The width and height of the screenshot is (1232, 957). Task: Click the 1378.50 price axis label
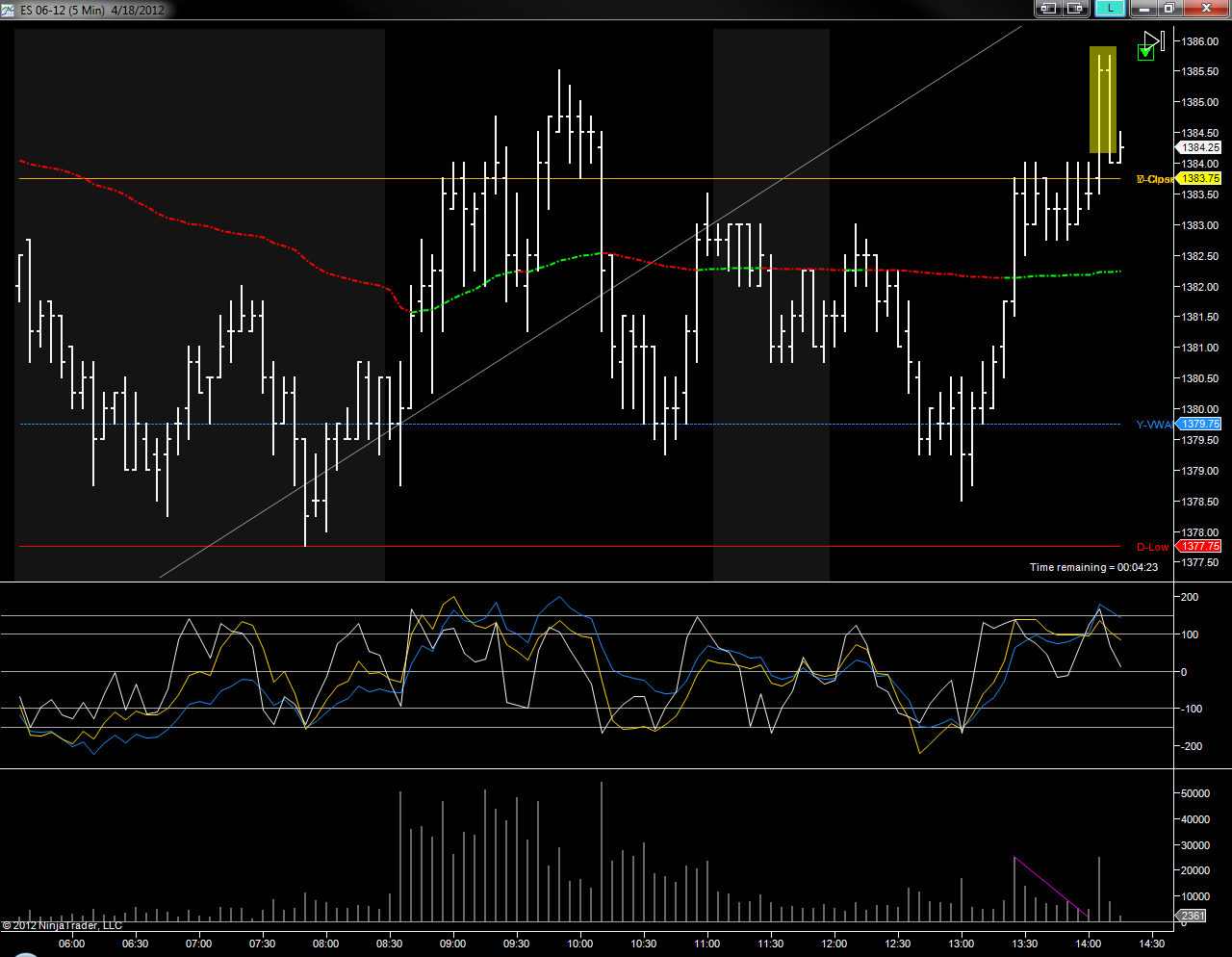(1200, 502)
